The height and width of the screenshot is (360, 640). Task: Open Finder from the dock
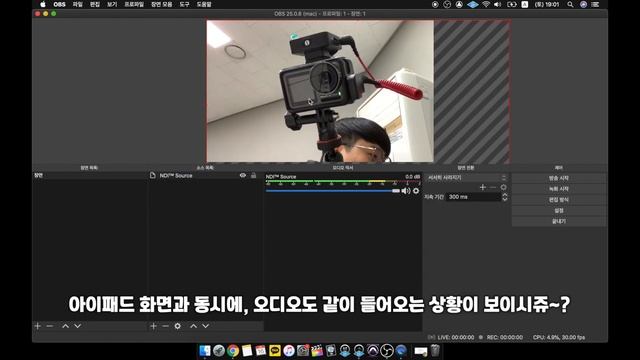tap(204, 350)
